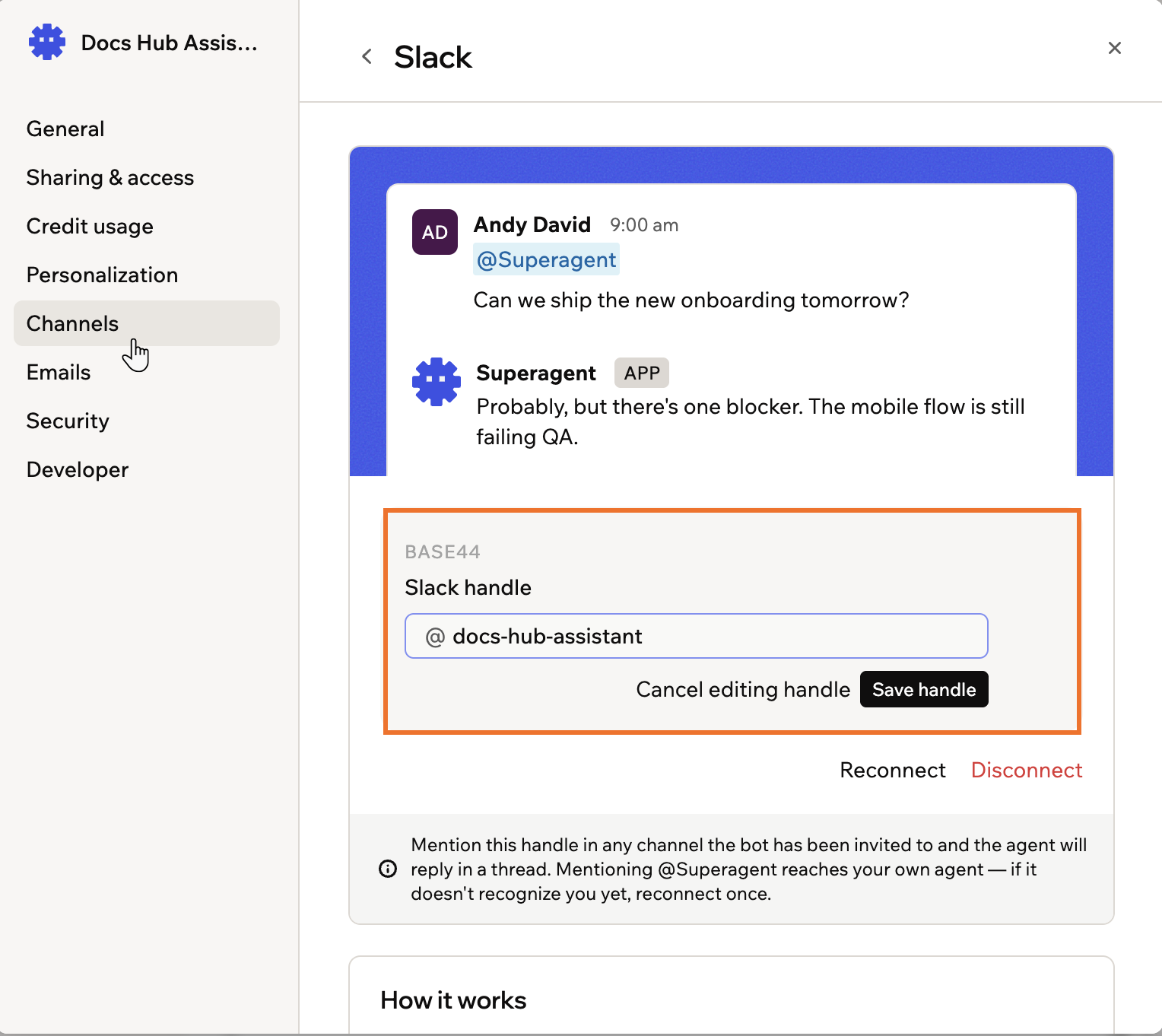
Task: Click the Superagent app avatar icon
Action: 437,382
